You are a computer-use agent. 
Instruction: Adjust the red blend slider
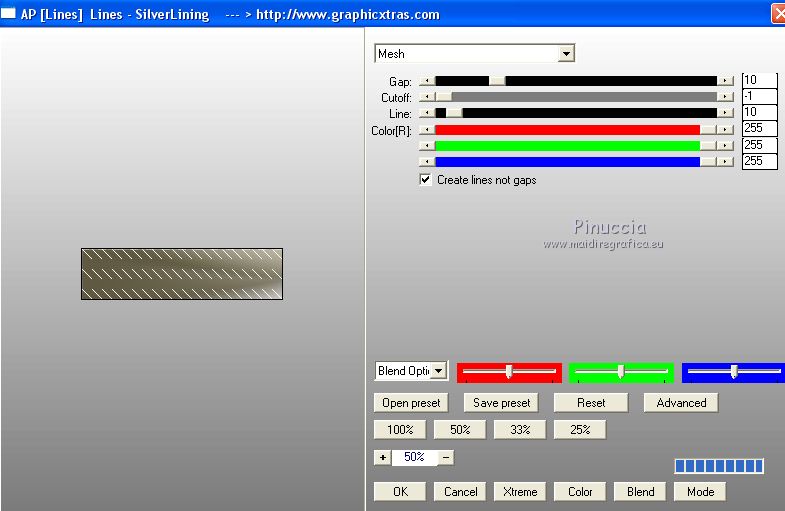(509, 372)
